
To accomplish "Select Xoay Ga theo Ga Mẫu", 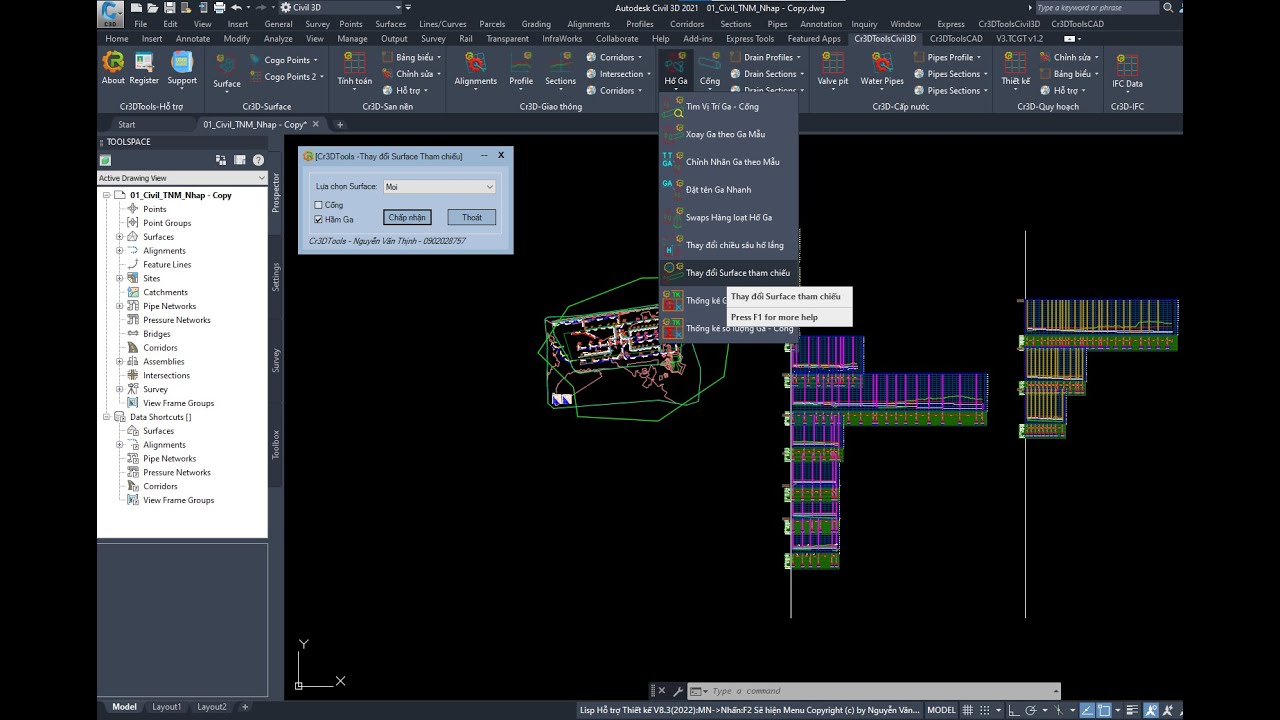I will coord(728,134).
